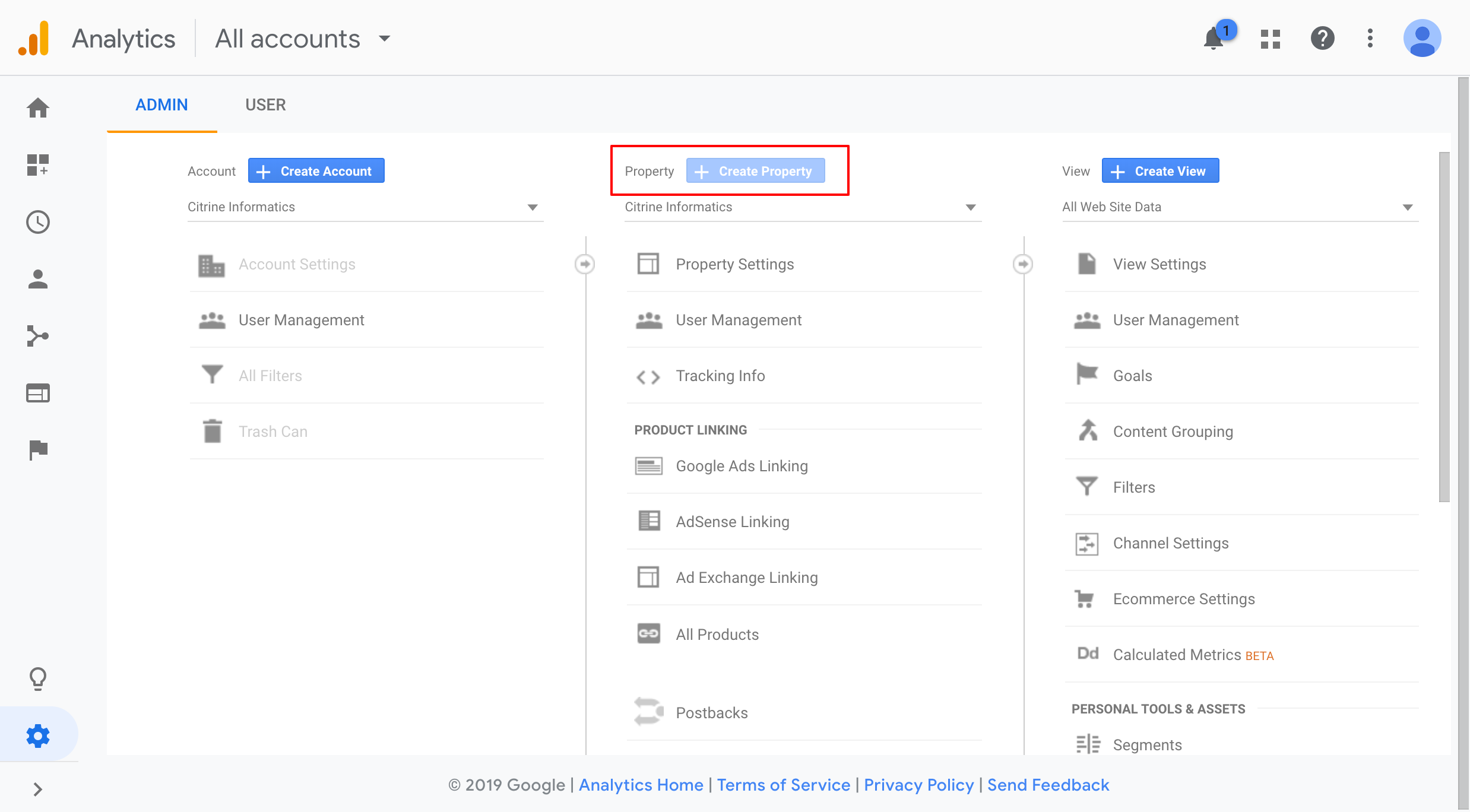Click the Google Ads Linking icon
Image resolution: width=1470 pixels, height=812 pixels.
click(648, 466)
